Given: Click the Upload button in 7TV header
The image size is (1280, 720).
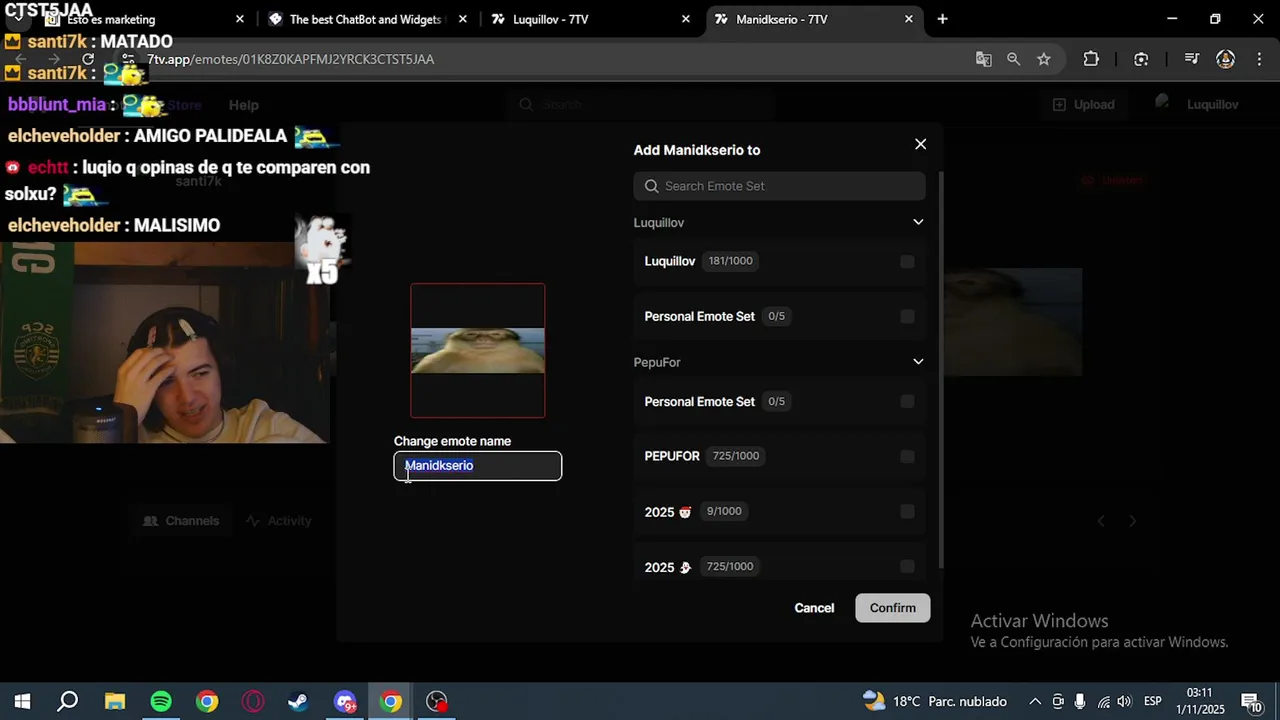Looking at the screenshot, I should pos(1084,104).
